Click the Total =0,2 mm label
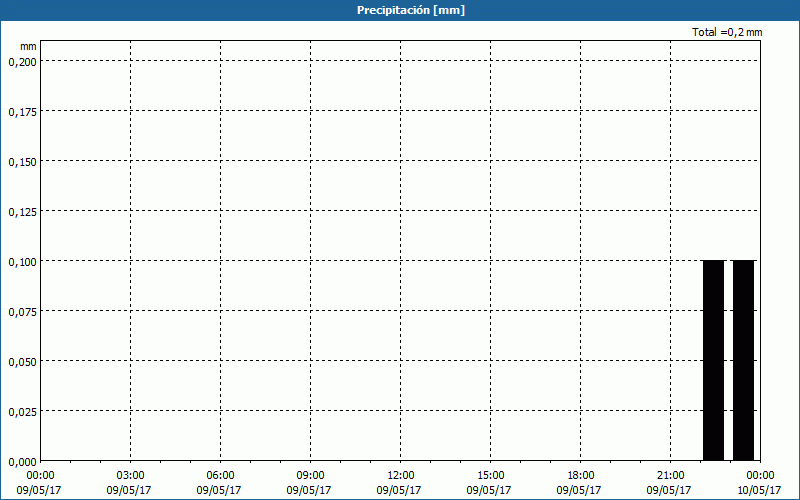Screen dimensions: 800x500 click(727, 32)
